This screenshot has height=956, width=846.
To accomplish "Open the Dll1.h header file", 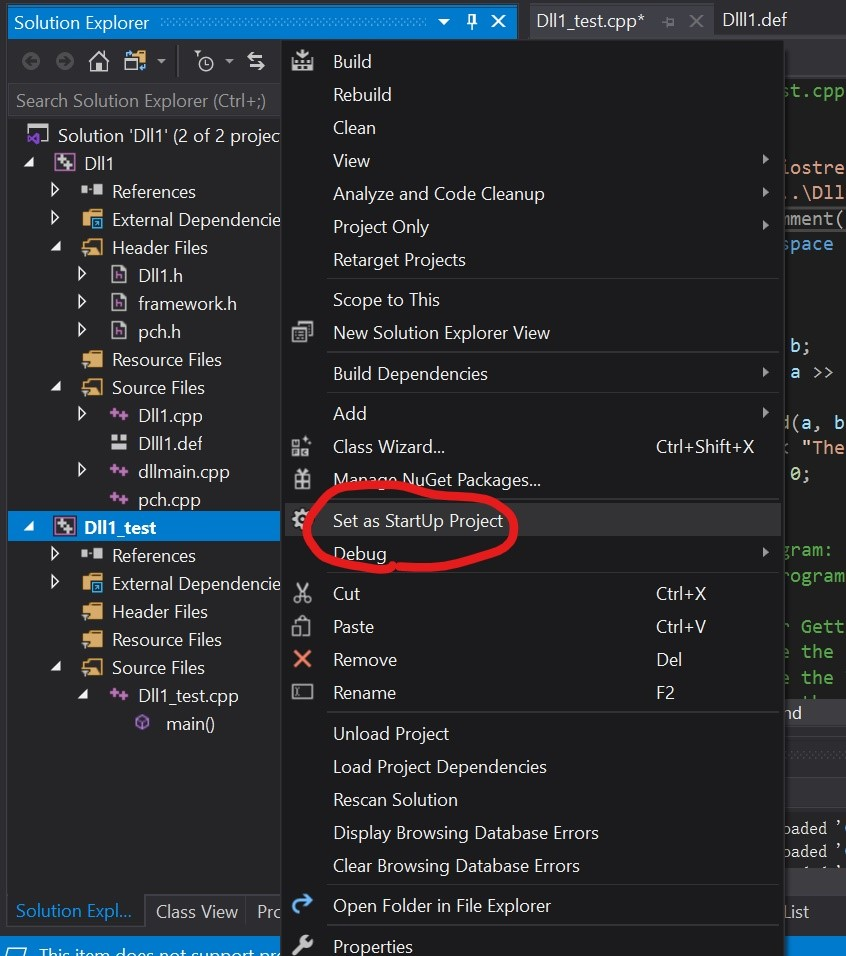I will tap(160, 275).
